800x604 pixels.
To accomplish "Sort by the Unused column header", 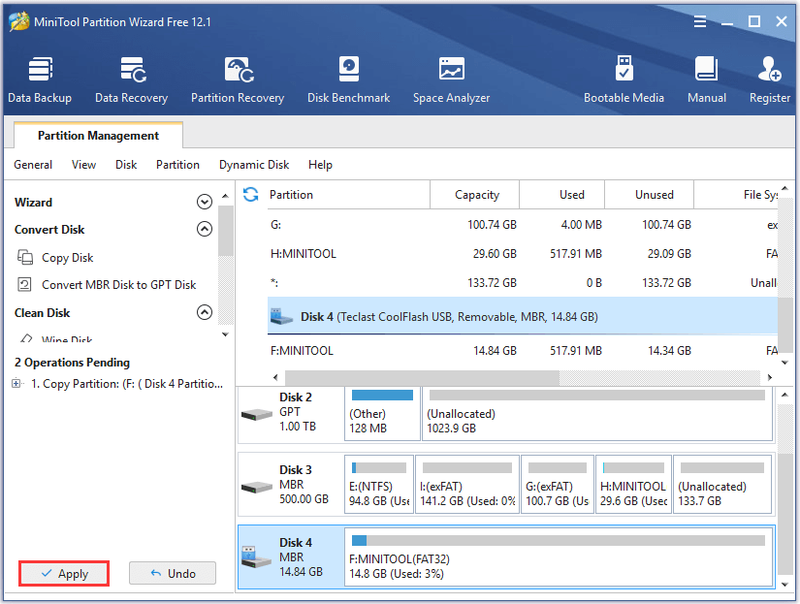I will 649,194.
